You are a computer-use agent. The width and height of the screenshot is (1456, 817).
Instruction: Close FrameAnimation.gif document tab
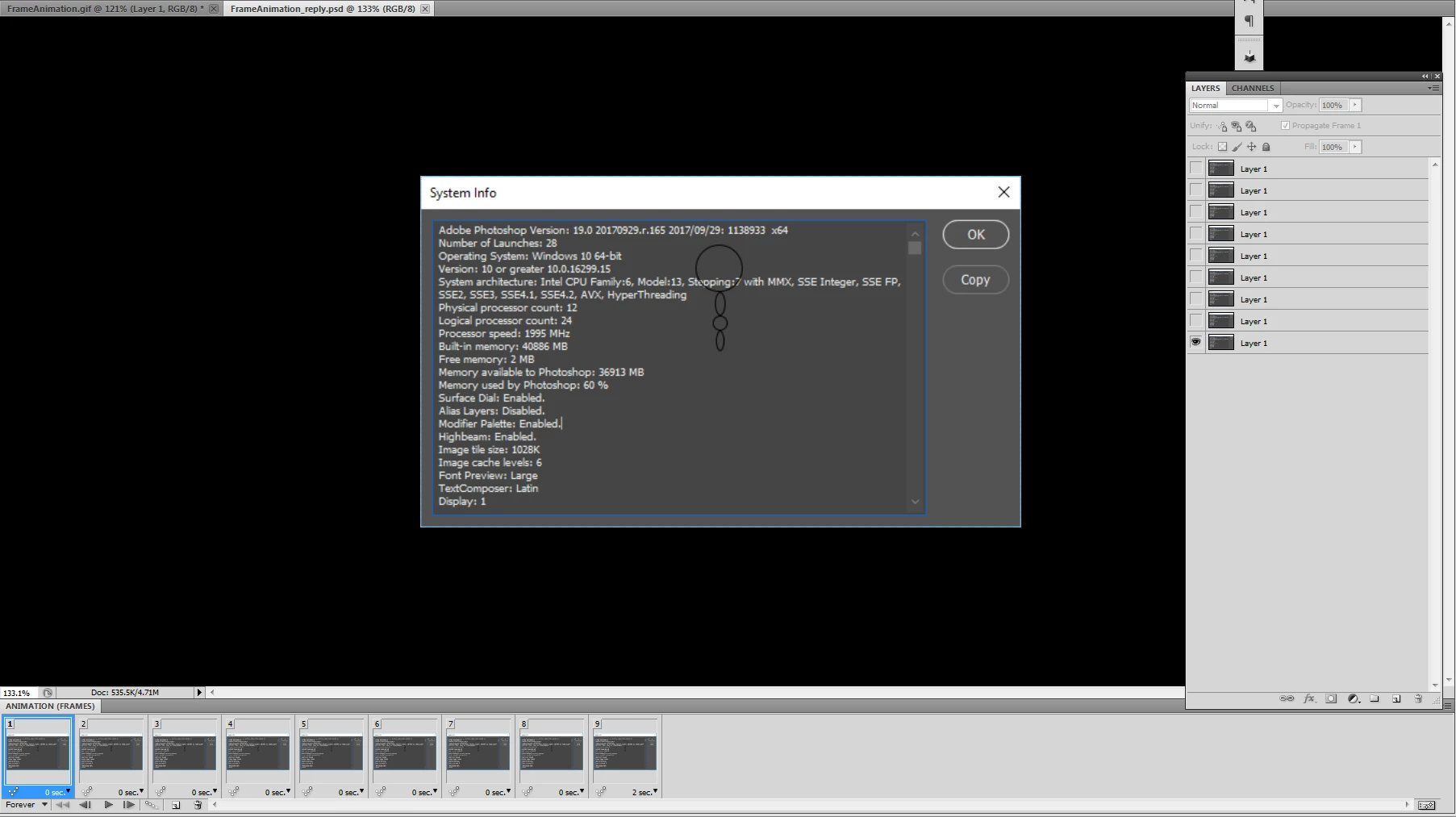(x=213, y=9)
